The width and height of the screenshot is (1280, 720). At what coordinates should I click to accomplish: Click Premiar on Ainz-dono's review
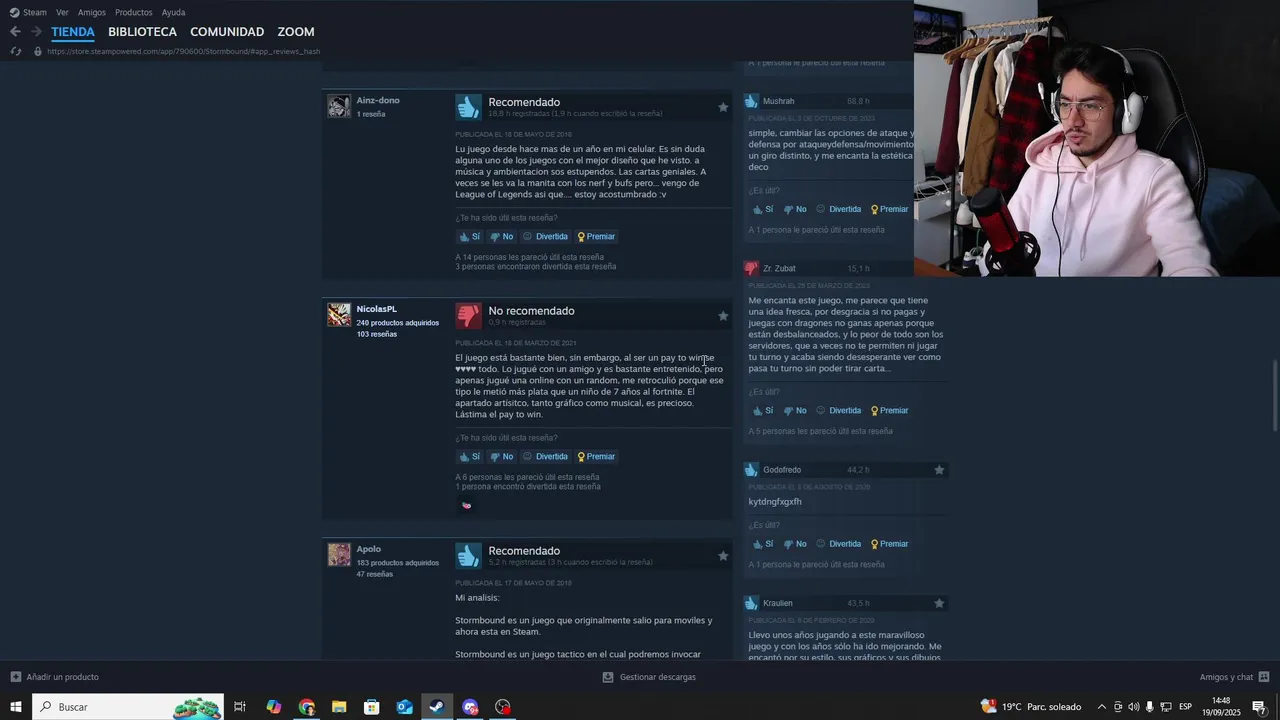point(596,237)
